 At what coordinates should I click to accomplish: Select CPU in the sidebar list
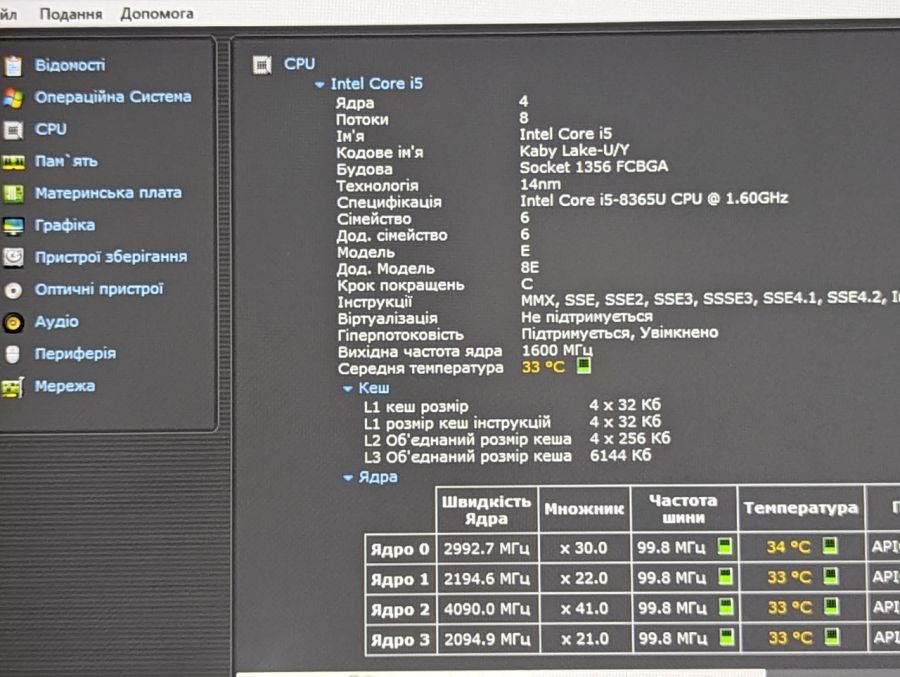click(51, 129)
